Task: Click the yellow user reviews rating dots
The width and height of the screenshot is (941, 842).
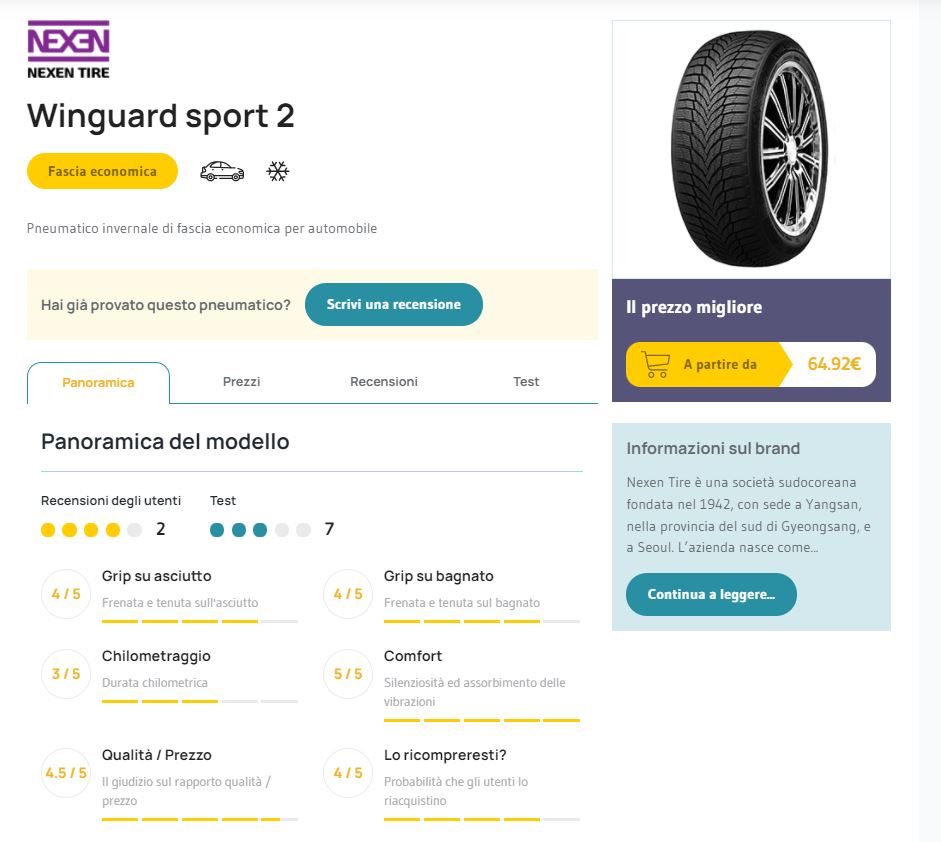Action: click(x=91, y=530)
